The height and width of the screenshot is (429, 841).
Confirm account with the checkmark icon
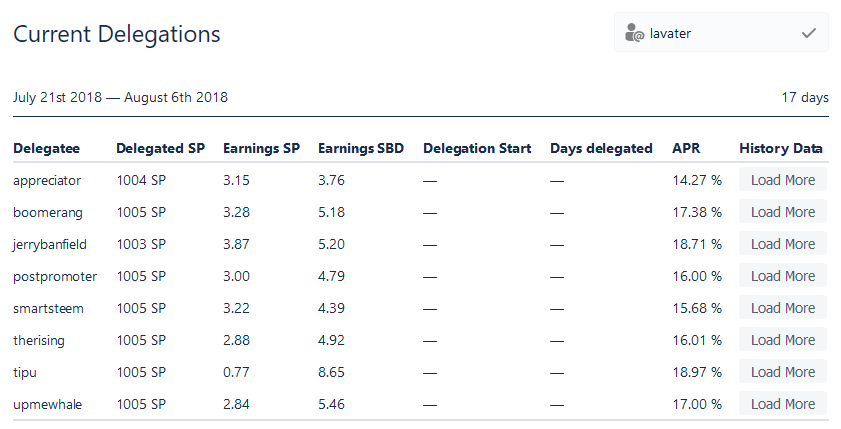(x=809, y=33)
